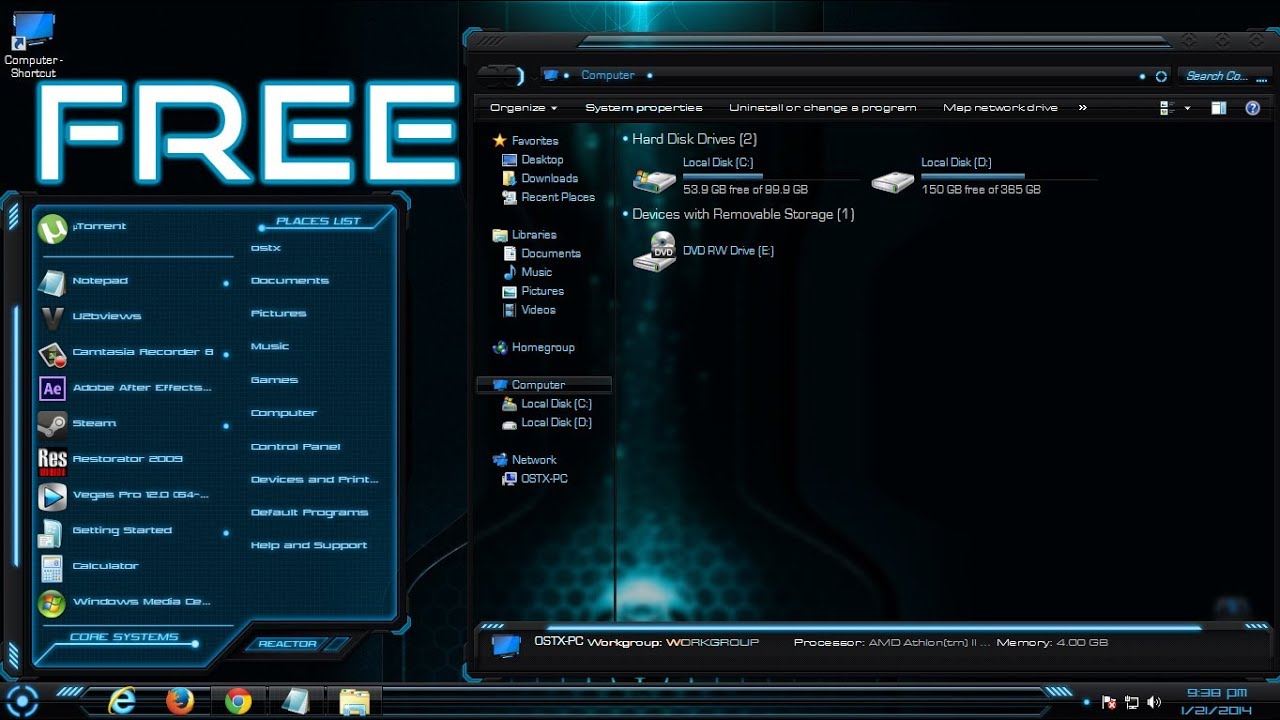Click the volume speaker tray icon
The width and height of the screenshot is (1280, 720).
(1154, 702)
